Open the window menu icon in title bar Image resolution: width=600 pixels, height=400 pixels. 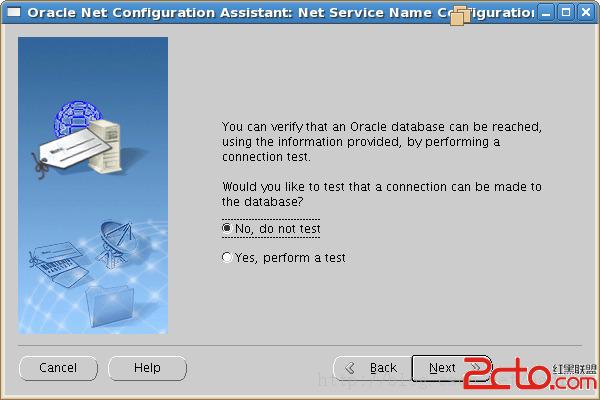click(x=14, y=12)
